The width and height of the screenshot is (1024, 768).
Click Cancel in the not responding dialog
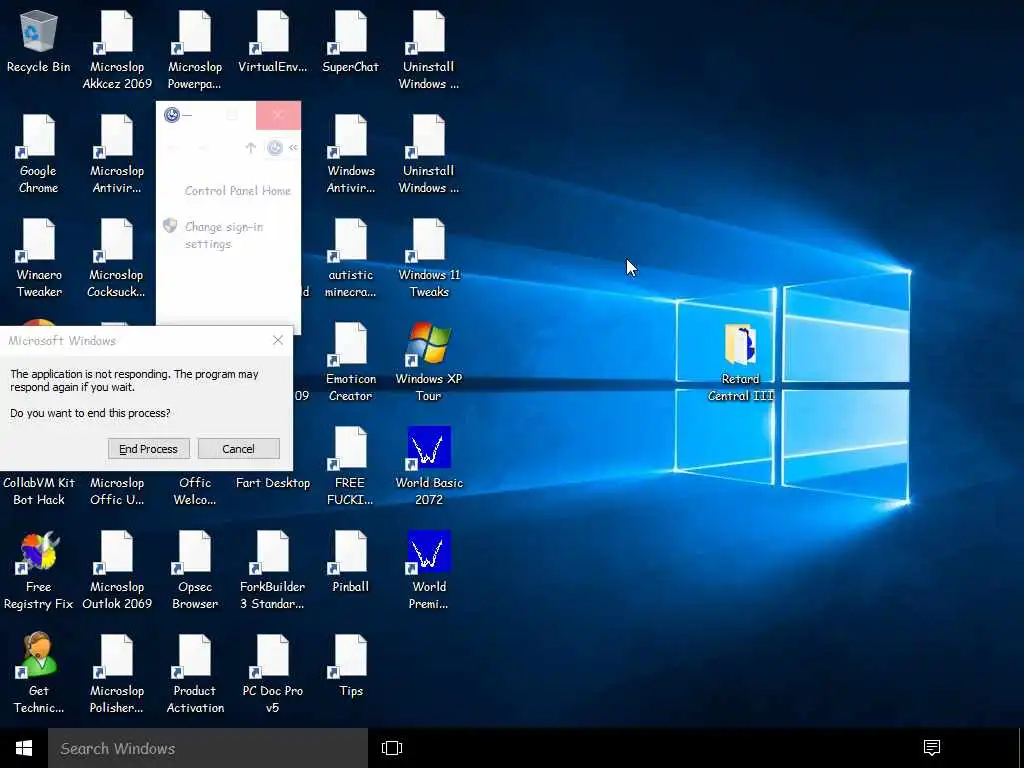(x=238, y=449)
